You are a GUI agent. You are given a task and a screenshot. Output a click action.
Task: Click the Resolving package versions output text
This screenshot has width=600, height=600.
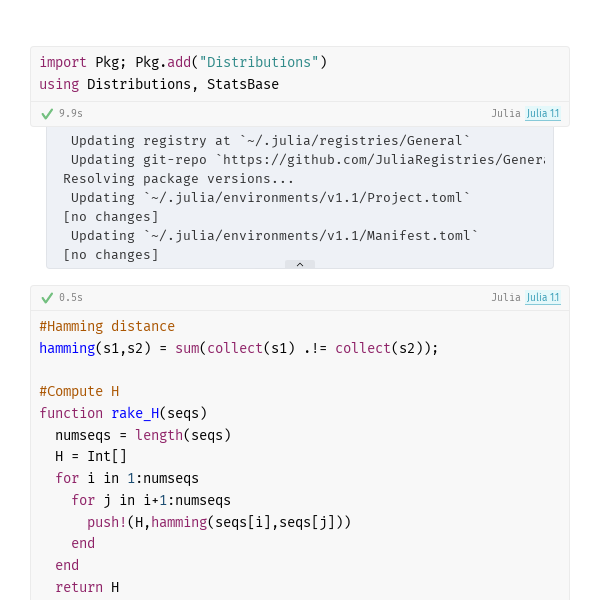(x=179, y=179)
